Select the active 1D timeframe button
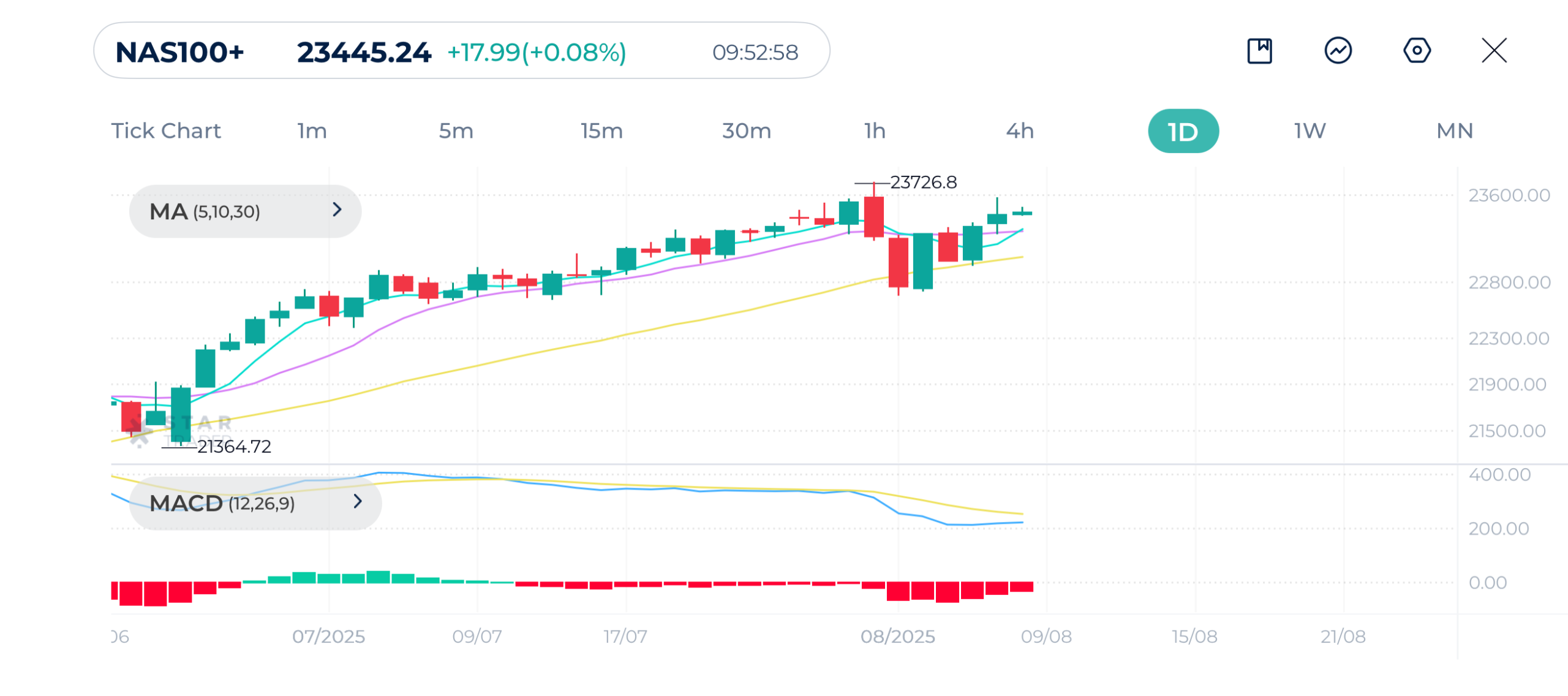 (x=1183, y=131)
